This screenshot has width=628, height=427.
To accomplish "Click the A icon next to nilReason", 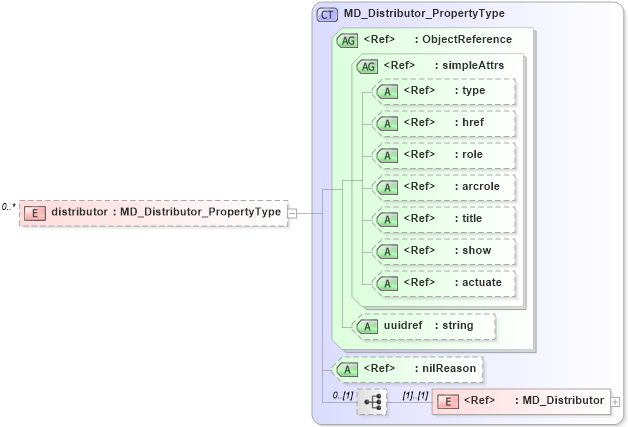I will (x=347, y=370).
